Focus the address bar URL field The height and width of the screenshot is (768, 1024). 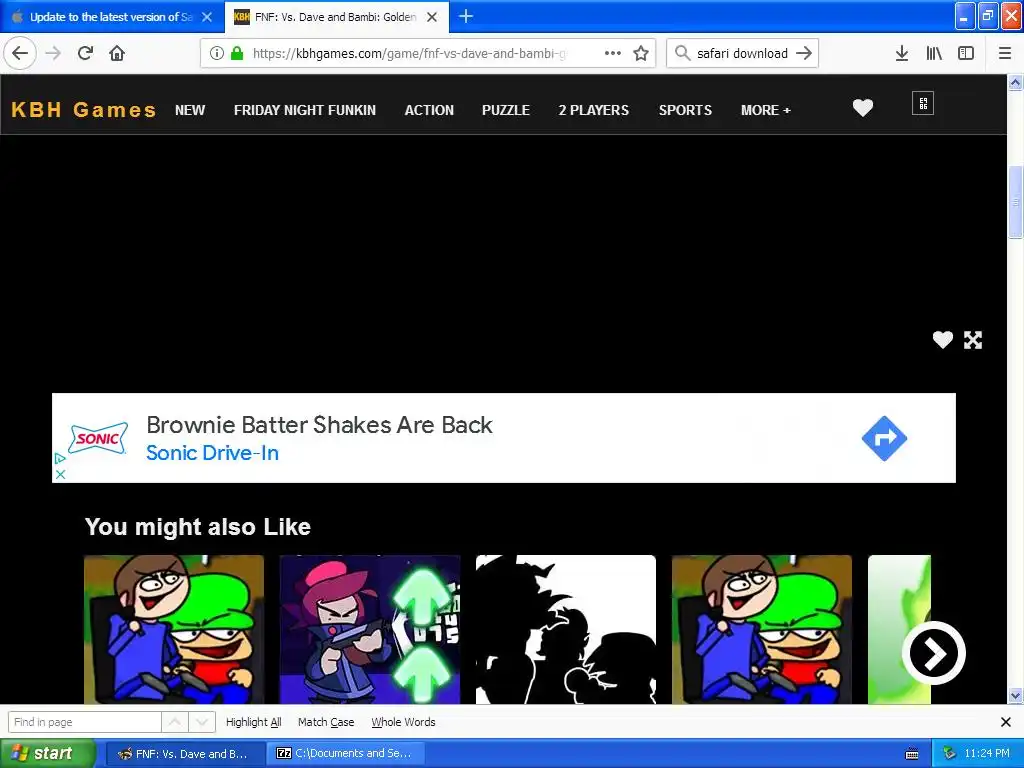pos(411,53)
